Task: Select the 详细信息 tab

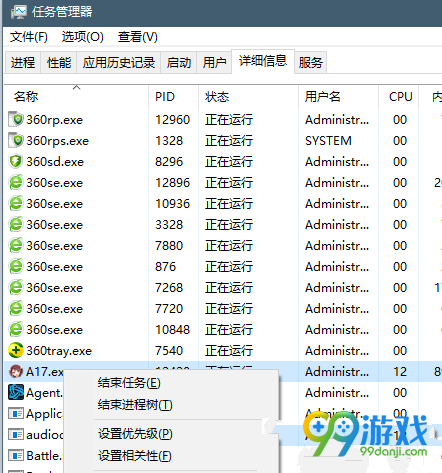Action: click(263, 61)
